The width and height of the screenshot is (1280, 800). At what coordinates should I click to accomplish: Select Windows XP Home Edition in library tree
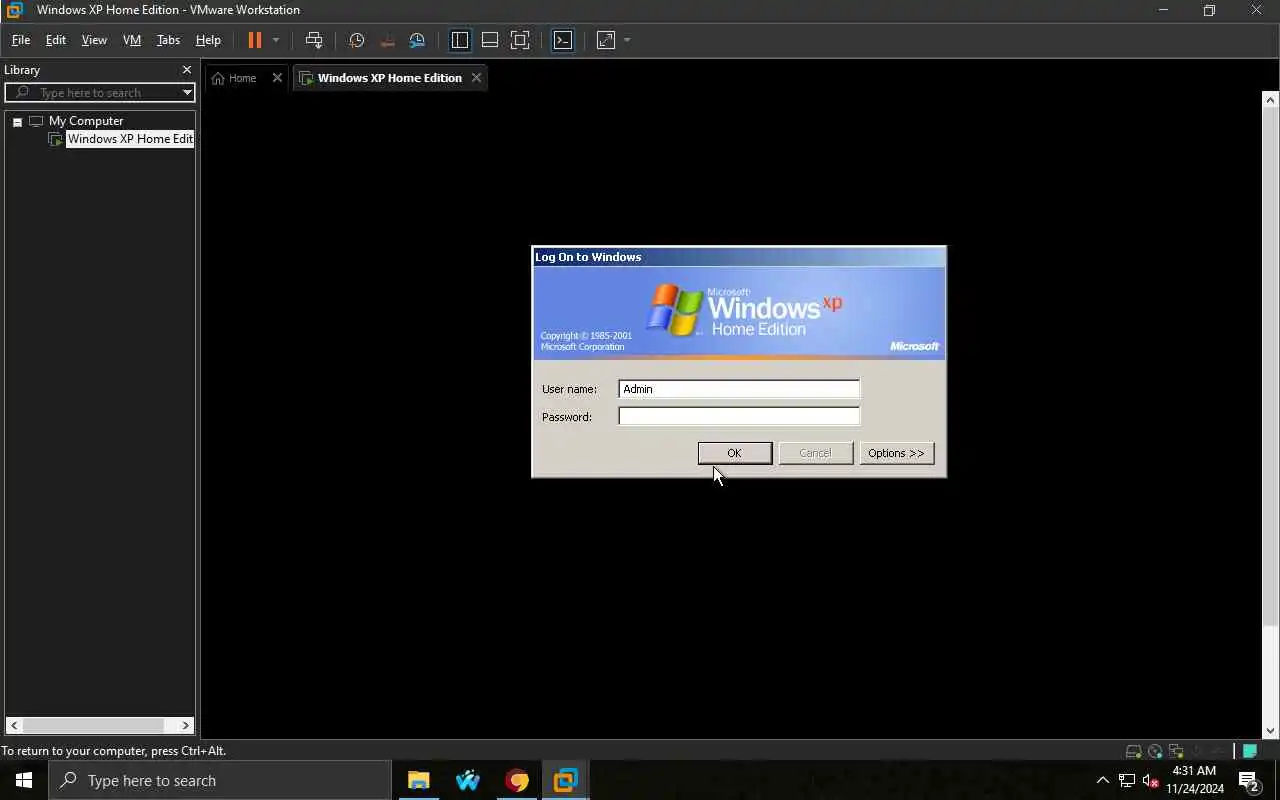click(x=129, y=139)
